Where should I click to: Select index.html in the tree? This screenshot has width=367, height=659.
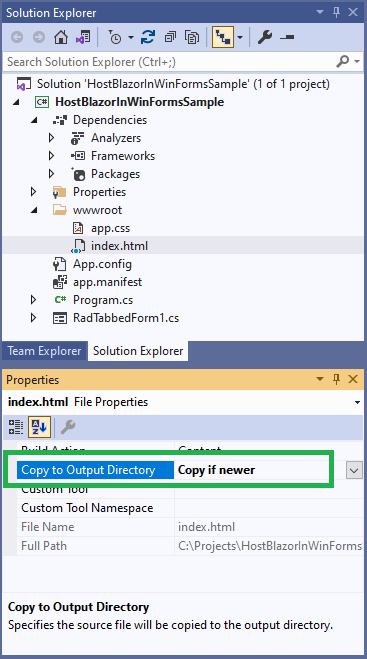pos(119,246)
